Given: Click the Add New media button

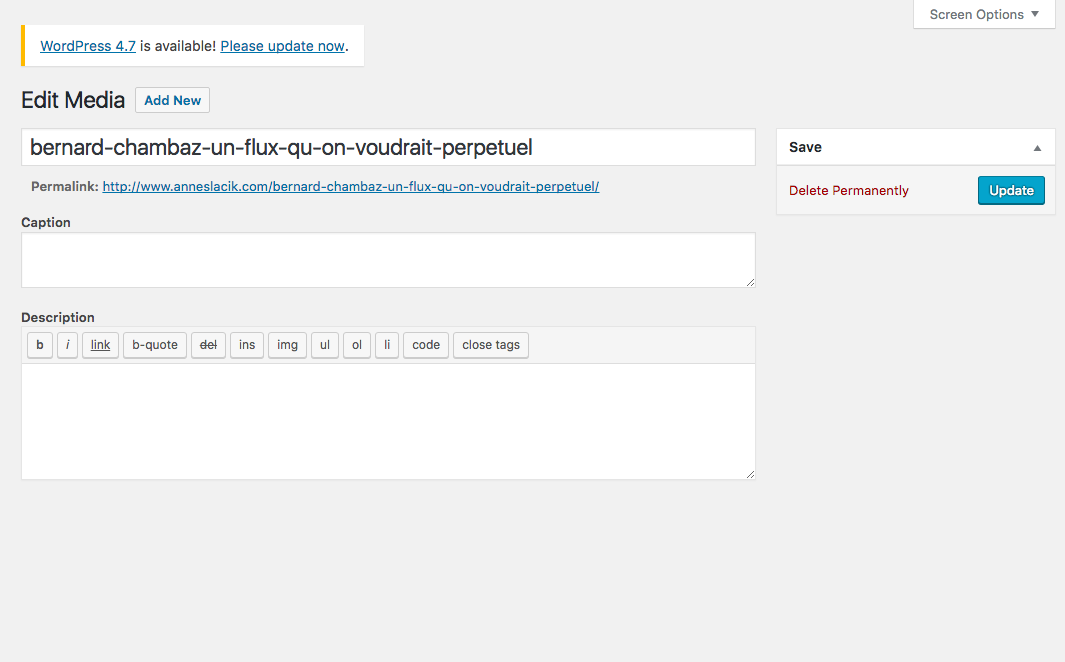Looking at the screenshot, I should pos(172,101).
